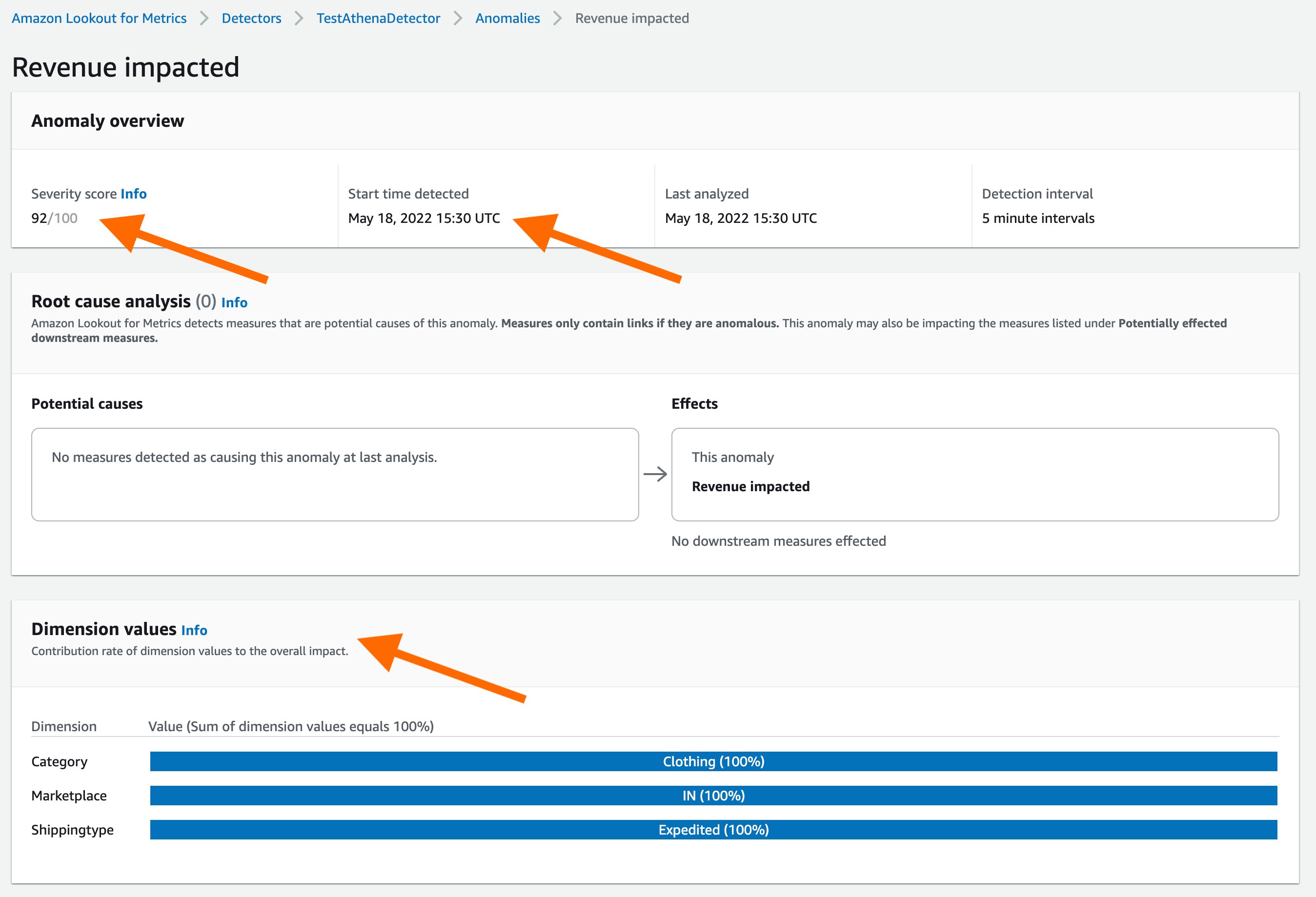Click Revenue impacted breadcrumb text
Viewport: 1316px width, 897px height.
pos(631,18)
